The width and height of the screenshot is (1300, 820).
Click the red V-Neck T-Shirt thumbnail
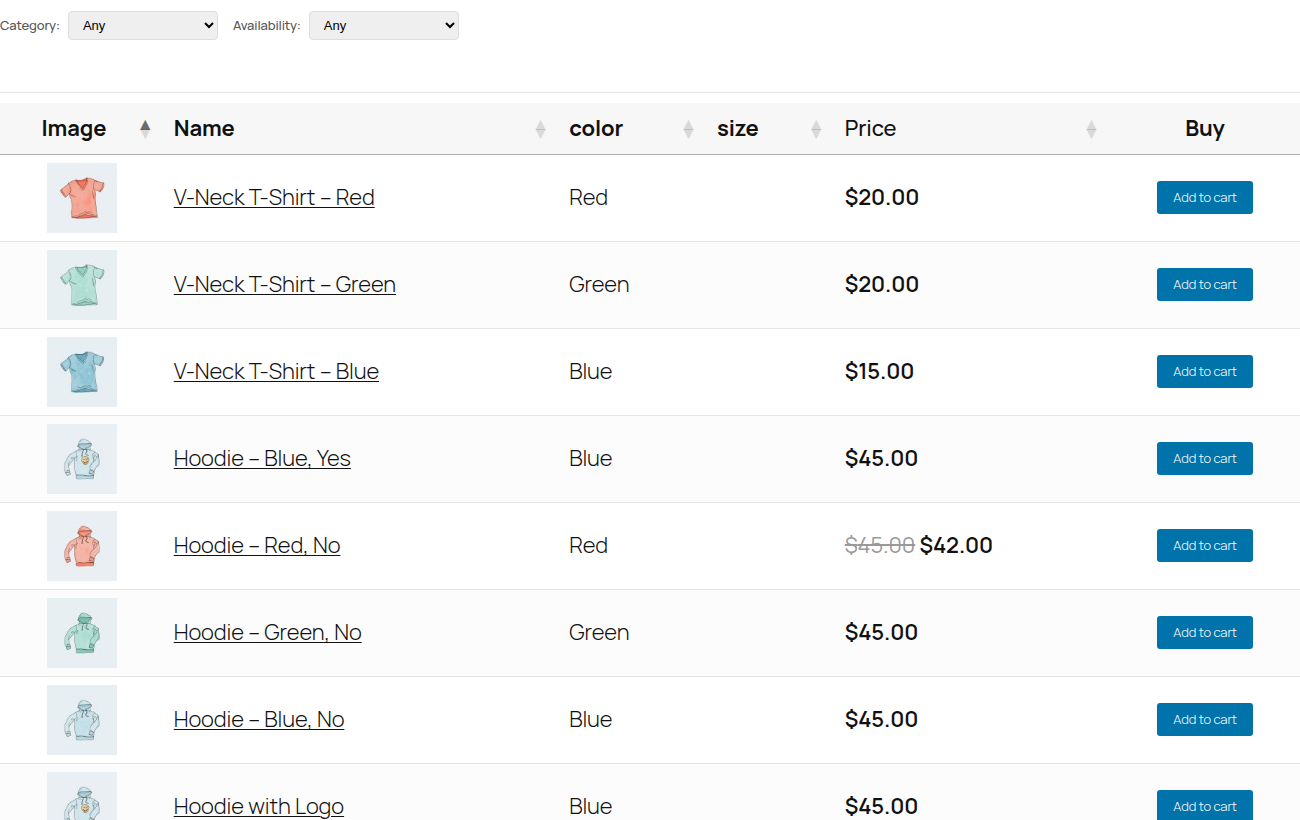pos(82,198)
